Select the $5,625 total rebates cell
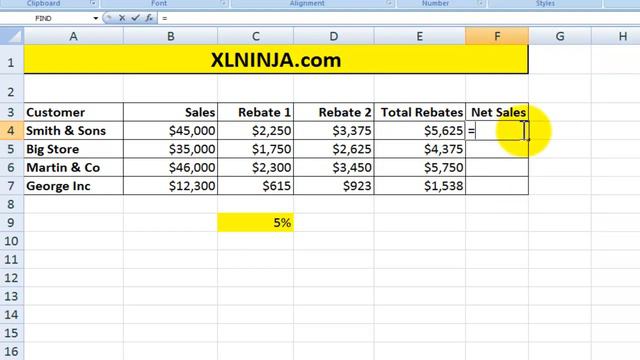 pyautogui.click(x=420, y=131)
